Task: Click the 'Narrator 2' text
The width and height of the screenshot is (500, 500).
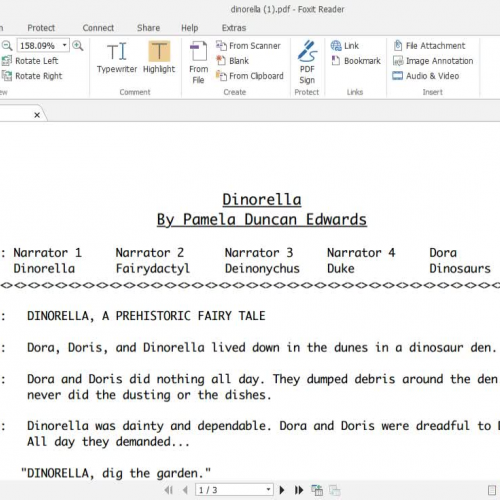Action: 150,253
